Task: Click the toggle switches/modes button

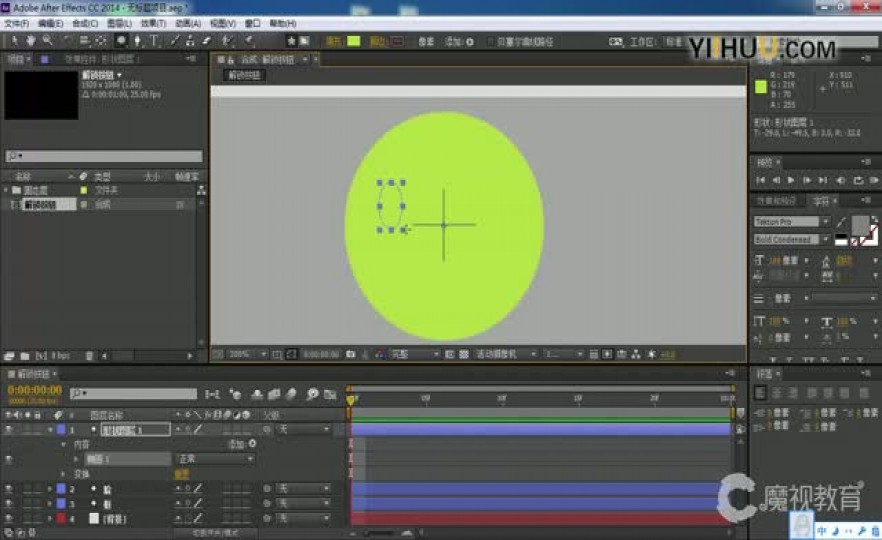Action: 215,532
